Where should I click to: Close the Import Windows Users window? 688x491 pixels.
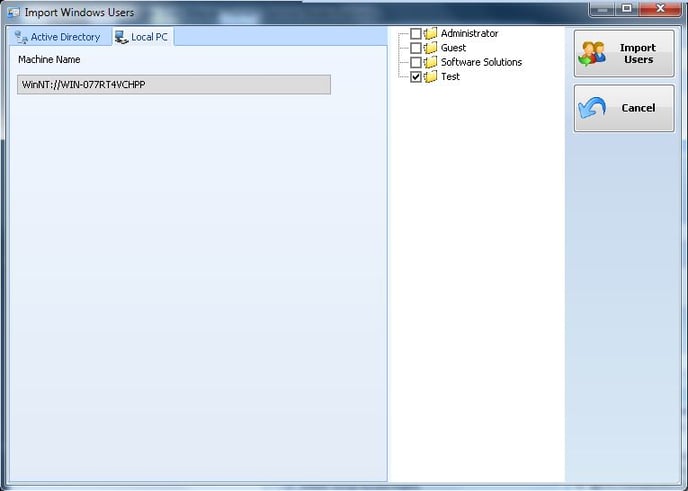660,8
